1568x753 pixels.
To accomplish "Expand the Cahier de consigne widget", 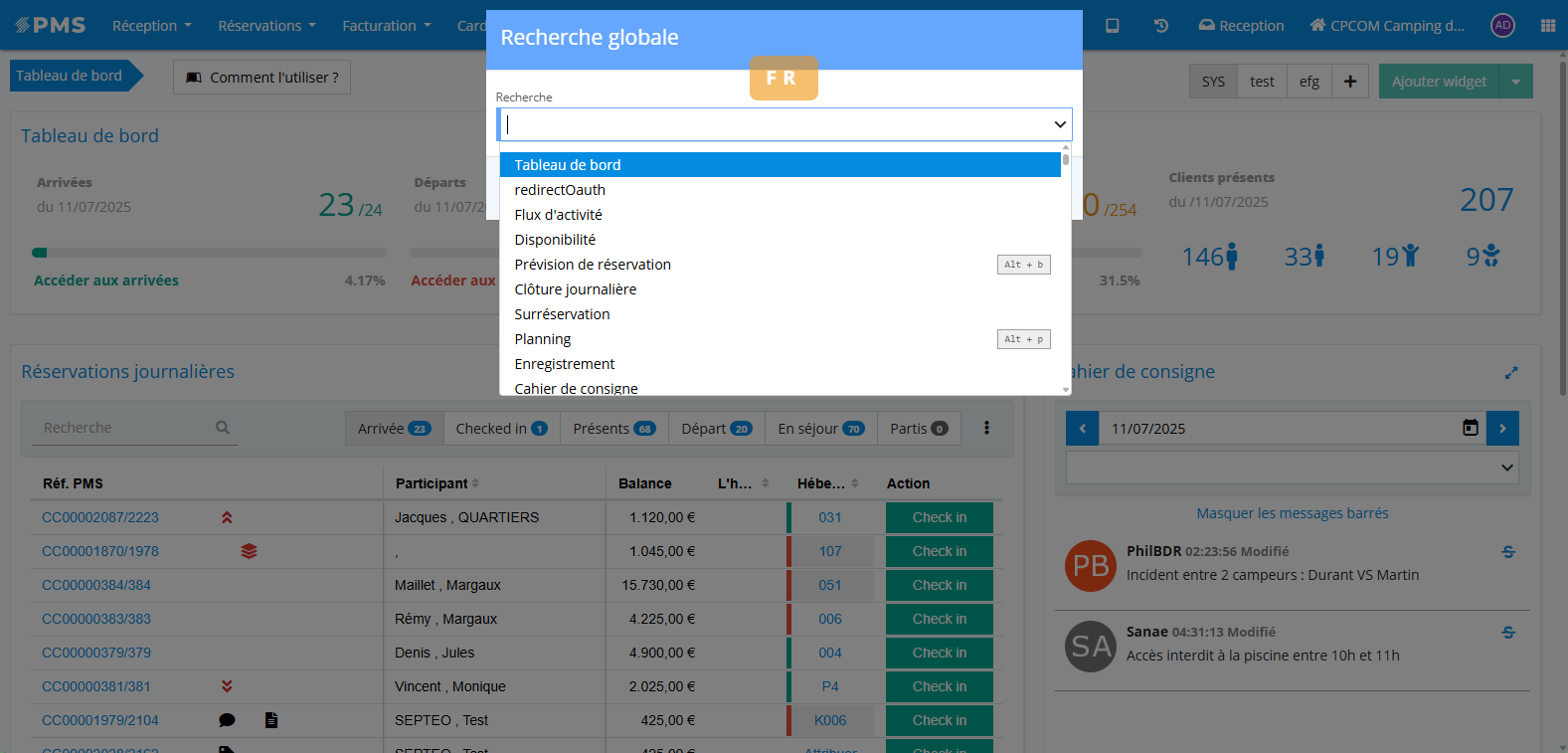I will pos(1510,373).
